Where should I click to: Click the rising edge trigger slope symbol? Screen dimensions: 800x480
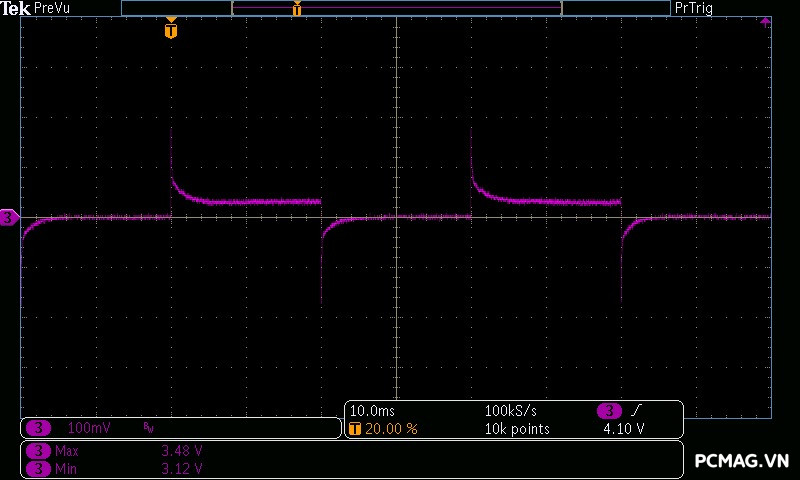[638, 411]
